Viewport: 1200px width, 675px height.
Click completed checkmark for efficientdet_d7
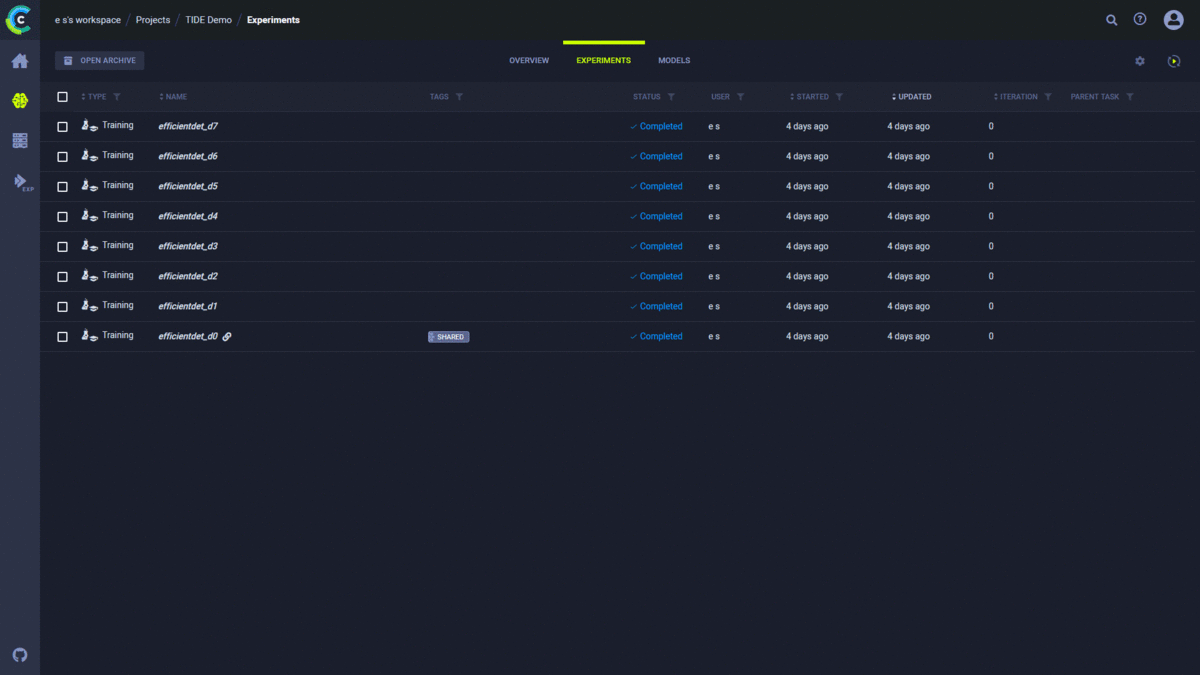(633, 127)
